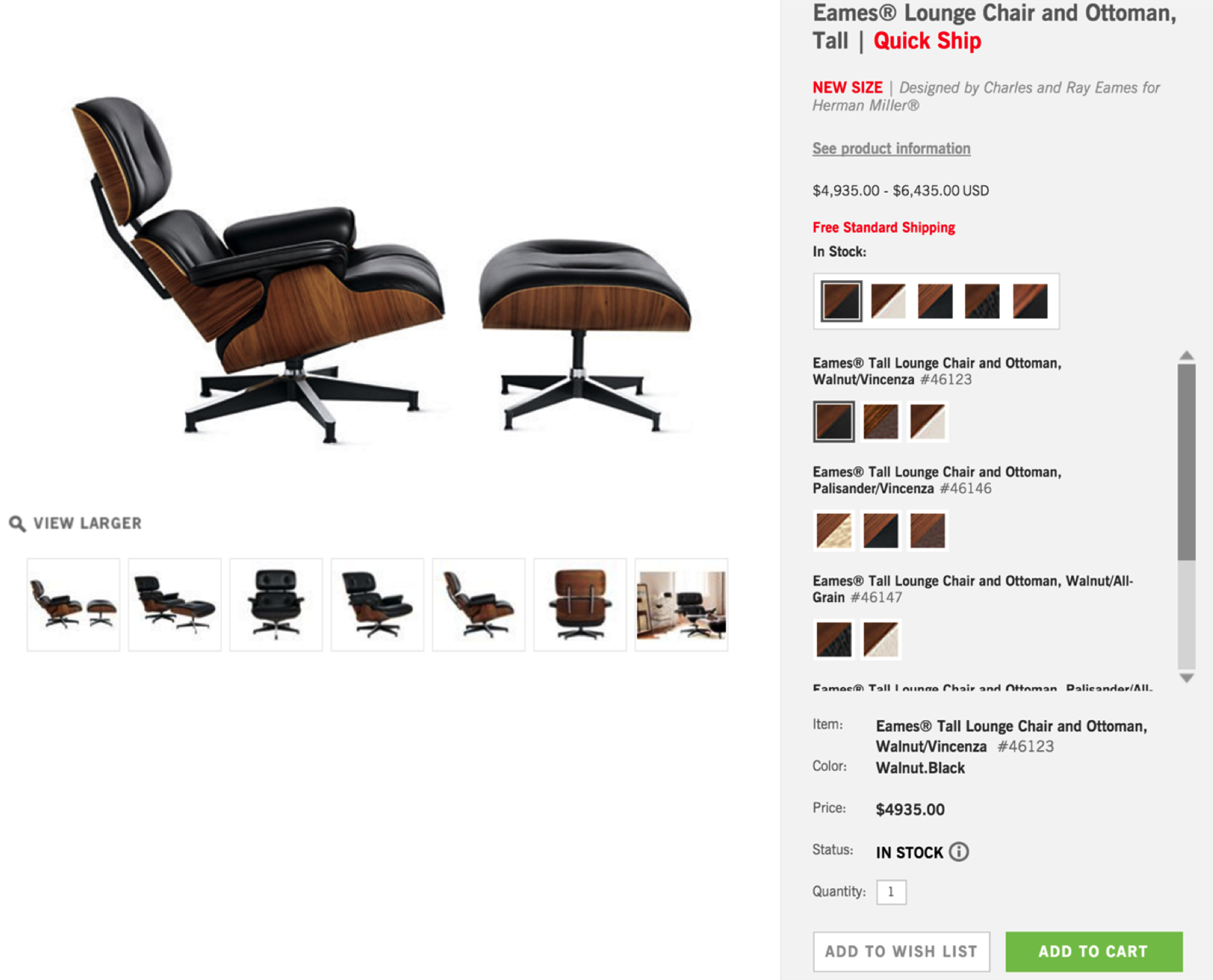Click the scroll down arrow in product list
This screenshot has width=1213, height=980.
(x=1187, y=678)
